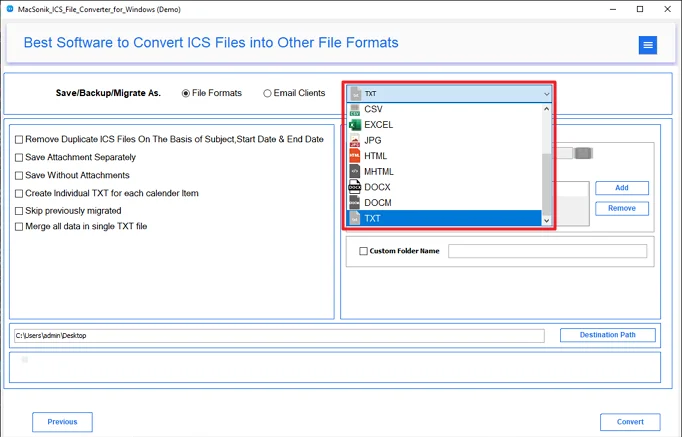Click the DOCX document icon in list
This screenshot has width=682, height=437.
coord(355,187)
